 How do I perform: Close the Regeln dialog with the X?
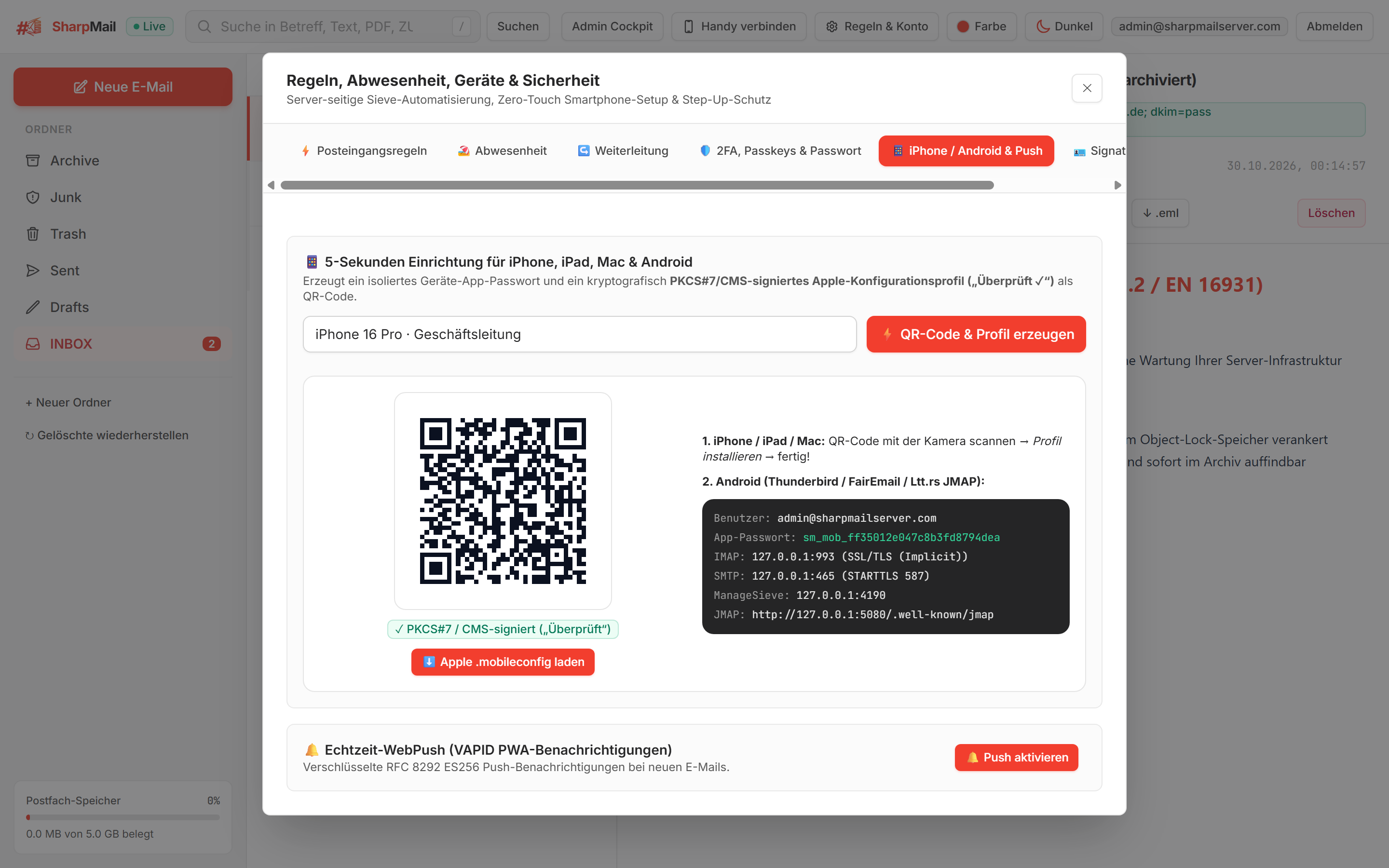(1087, 88)
